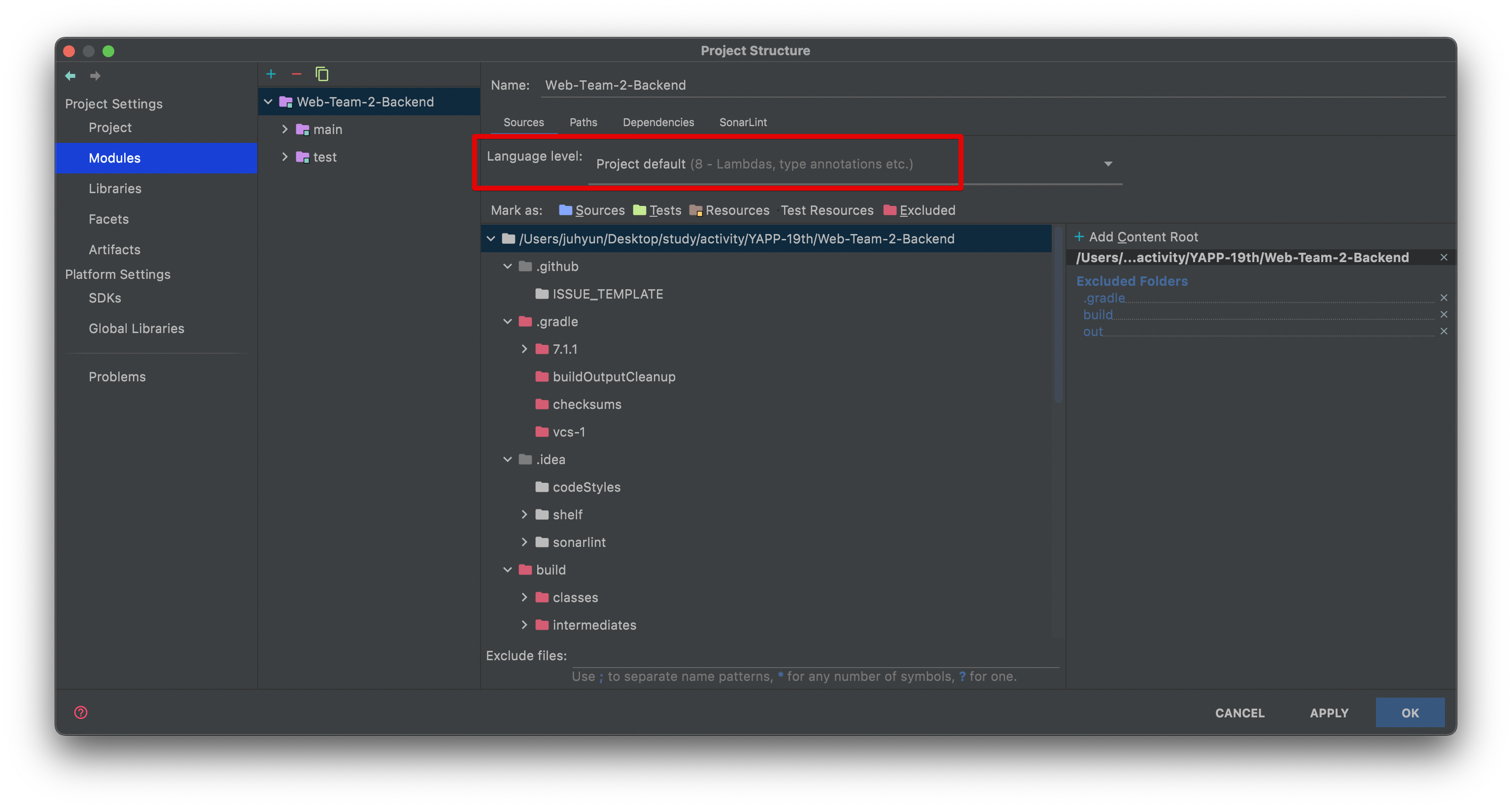Focus the Exclude files input field
The width and height of the screenshot is (1512, 808).
tap(816, 655)
